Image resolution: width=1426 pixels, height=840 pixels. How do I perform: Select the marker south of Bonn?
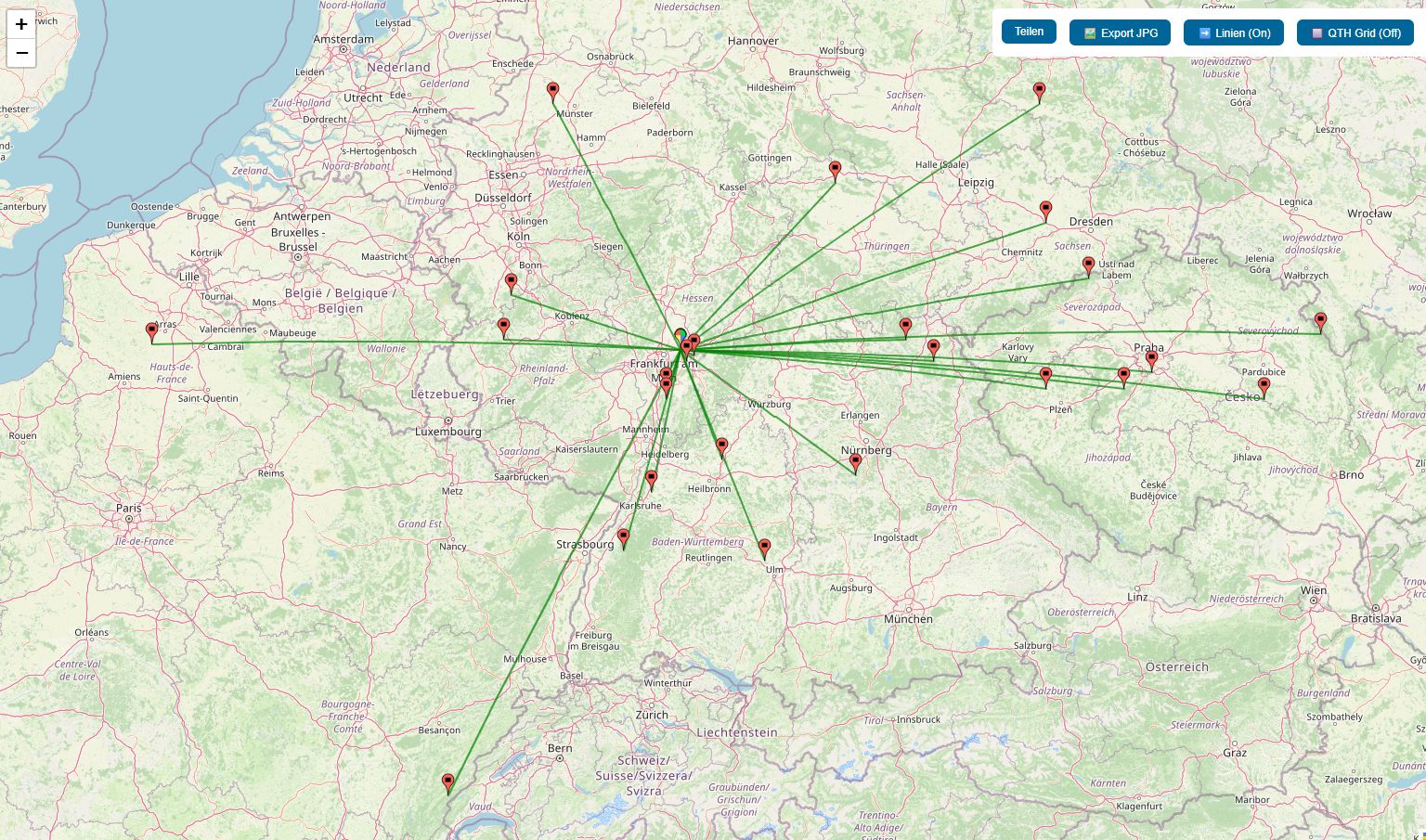click(x=511, y=282)
